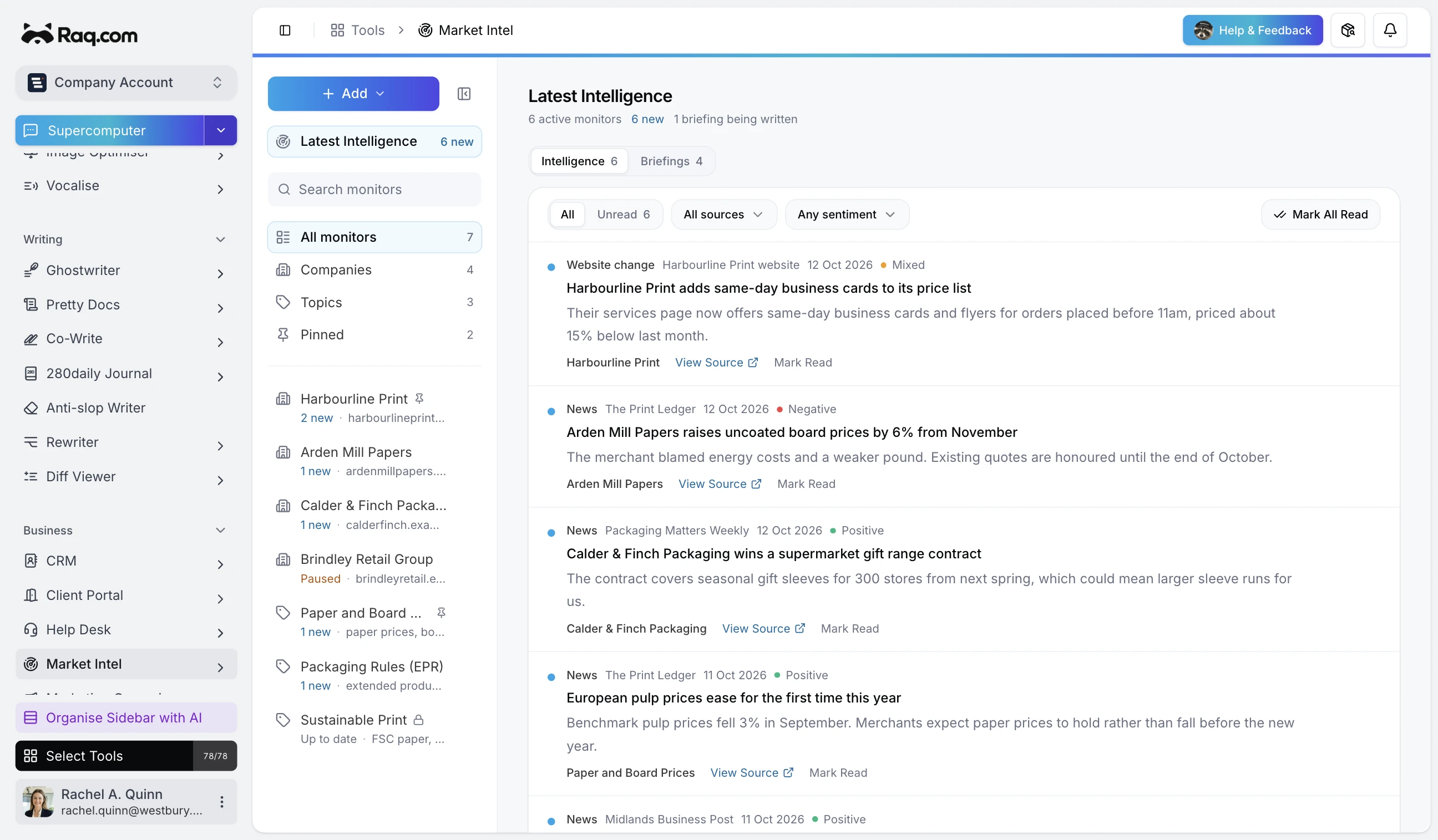
Task: Mark Read the Calder & Finch item
Action: click(x=850, y=628)
